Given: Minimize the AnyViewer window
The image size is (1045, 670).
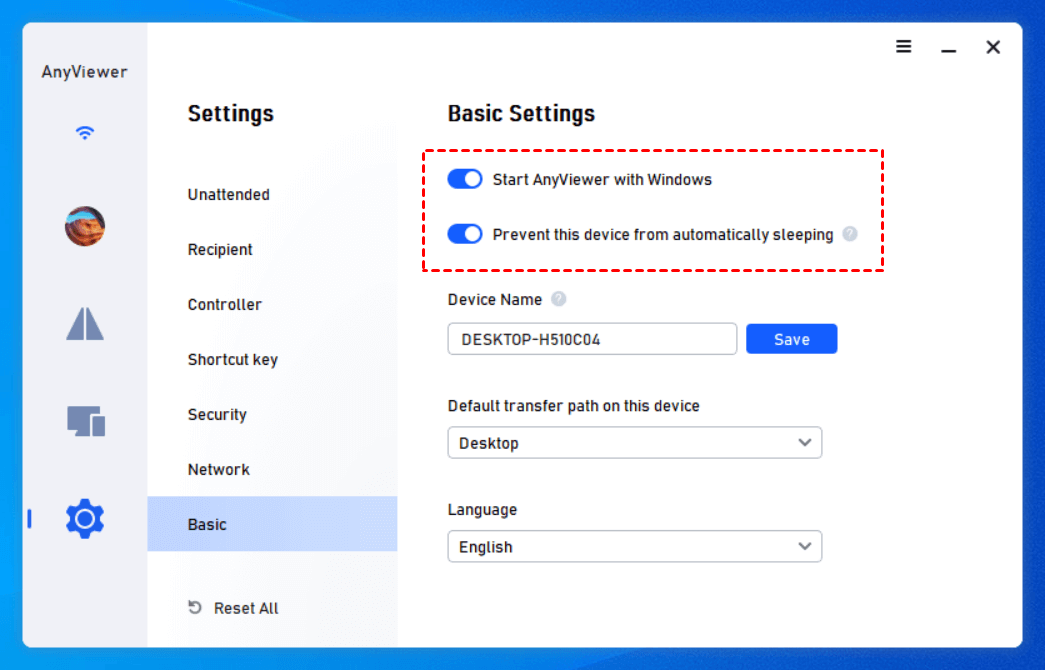Looking at the screenshot, I should [x=948, y=50].
